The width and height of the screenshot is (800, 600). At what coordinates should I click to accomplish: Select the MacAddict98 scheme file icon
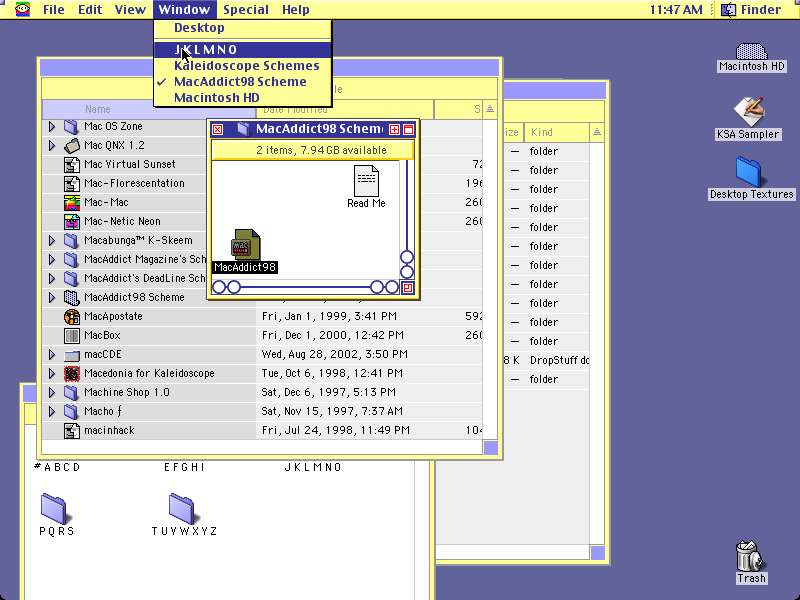pyautogui.click(x=246, y=244)
